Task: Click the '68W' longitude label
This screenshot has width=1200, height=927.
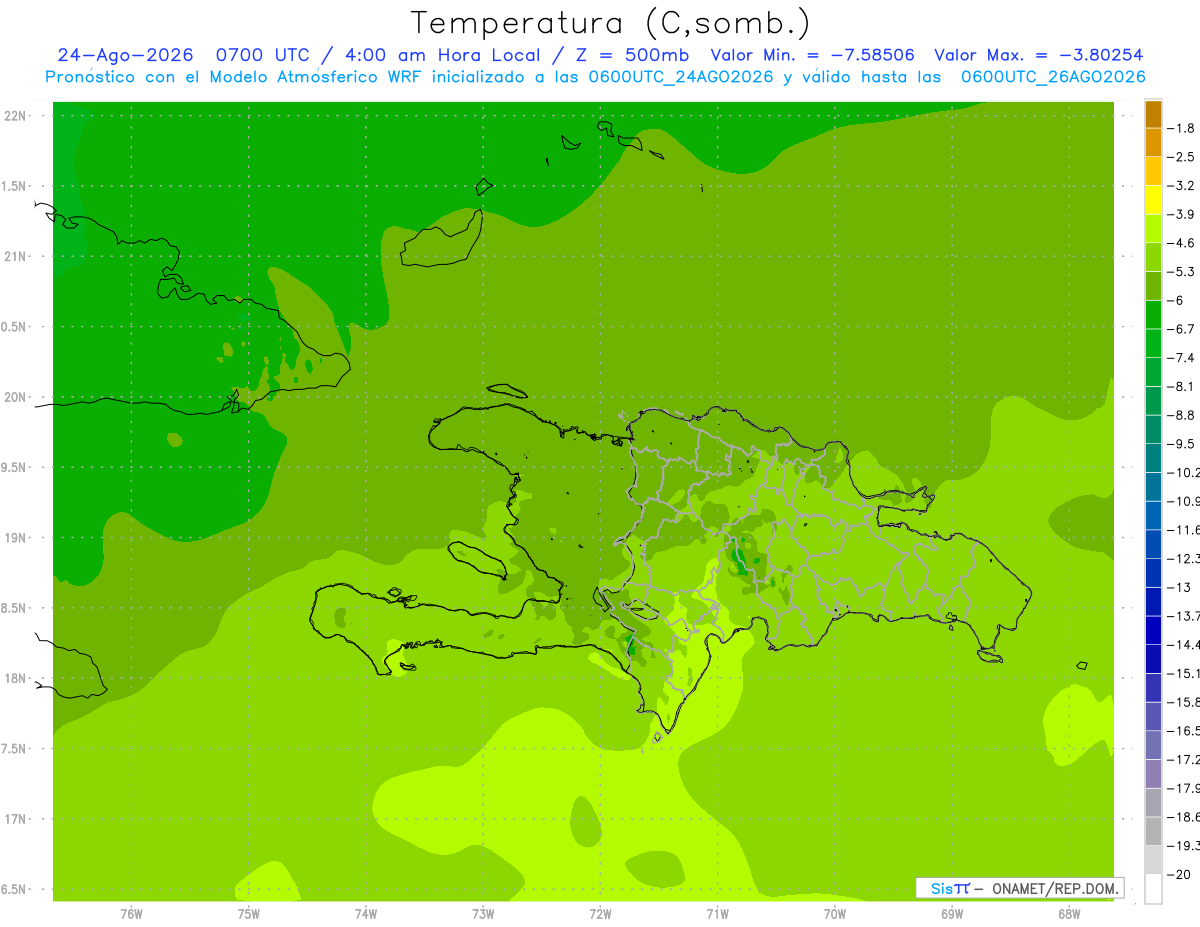Action: tap(1069, 914)
